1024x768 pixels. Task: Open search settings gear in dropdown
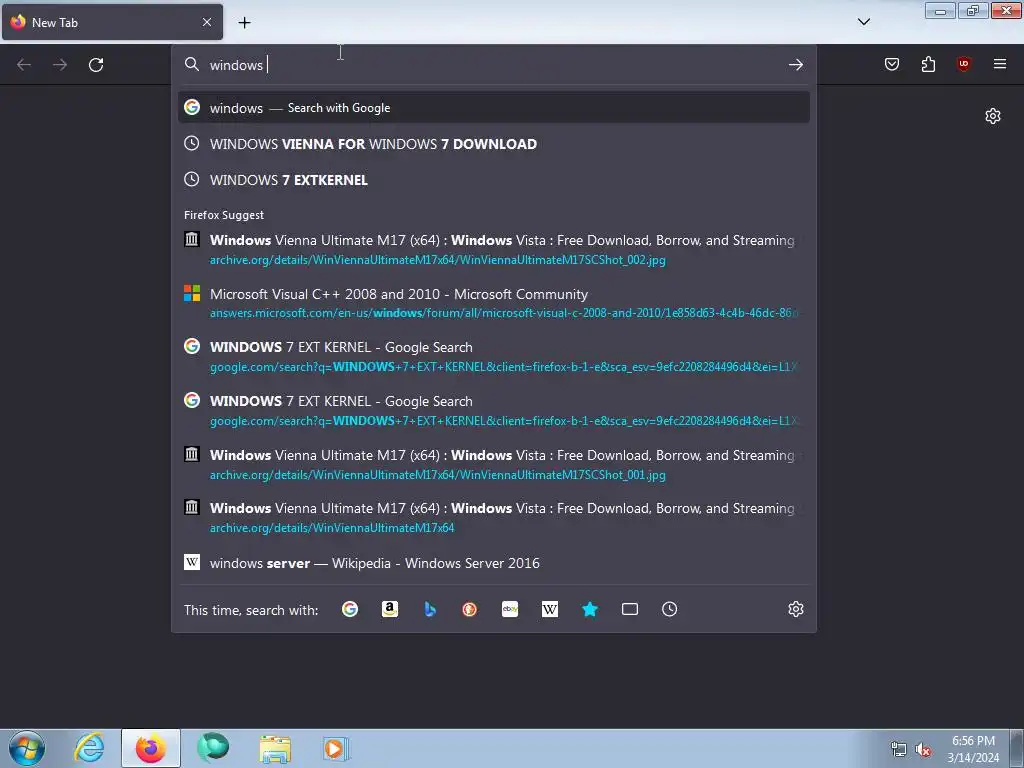coord(795,609)
